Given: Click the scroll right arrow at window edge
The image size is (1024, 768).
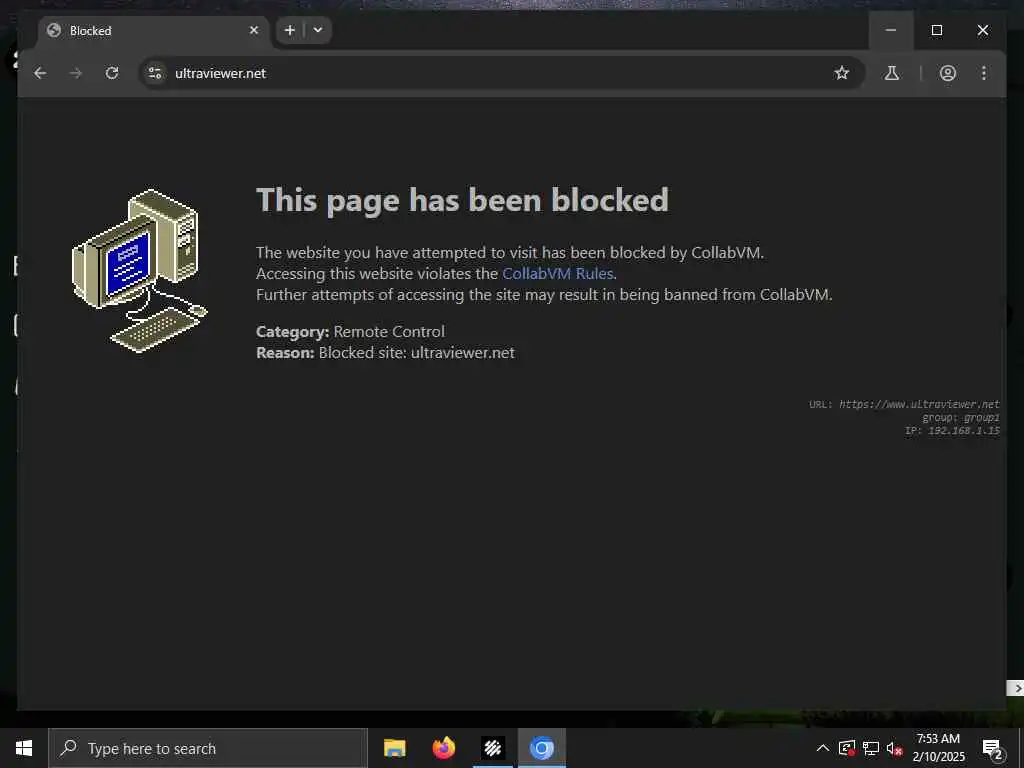Looking at the screenshot, I should click(1016, 688).
